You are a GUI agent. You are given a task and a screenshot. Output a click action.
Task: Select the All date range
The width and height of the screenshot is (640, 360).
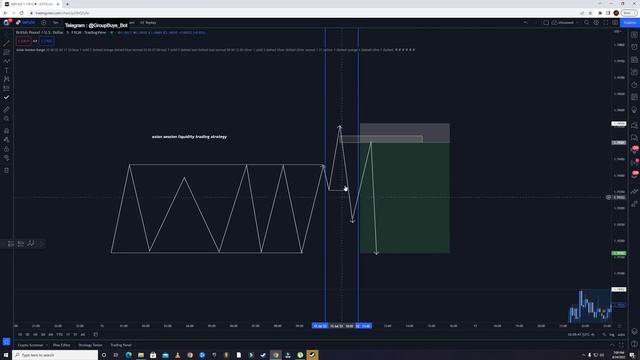tap(83, 334)
